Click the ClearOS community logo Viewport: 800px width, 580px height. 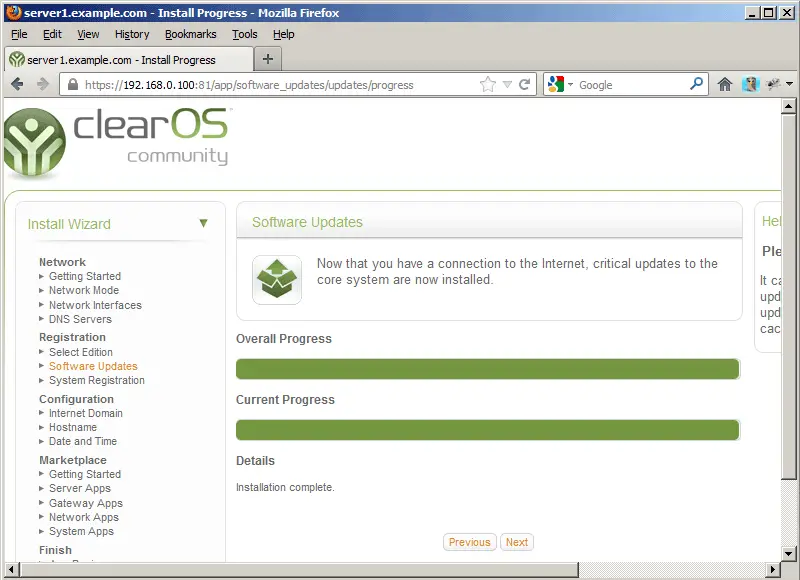pyautogui.click(x=117, y=142)
